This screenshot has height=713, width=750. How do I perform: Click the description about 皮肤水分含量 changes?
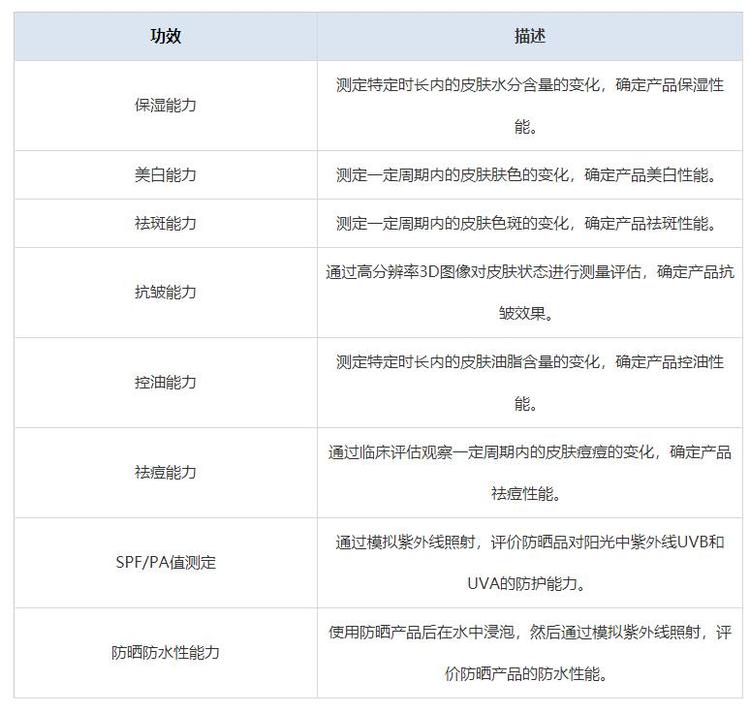click(x=530, y=85)
